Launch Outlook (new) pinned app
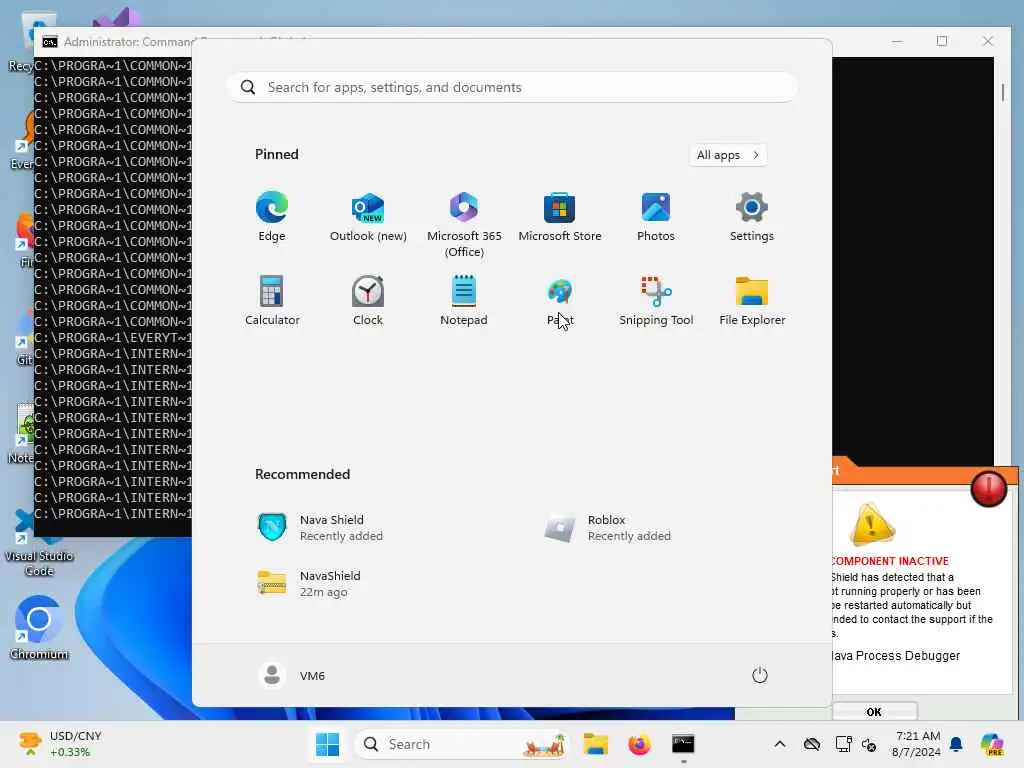Image resolution: width=1024 pixels, height=768 pixels. point(368,217)
